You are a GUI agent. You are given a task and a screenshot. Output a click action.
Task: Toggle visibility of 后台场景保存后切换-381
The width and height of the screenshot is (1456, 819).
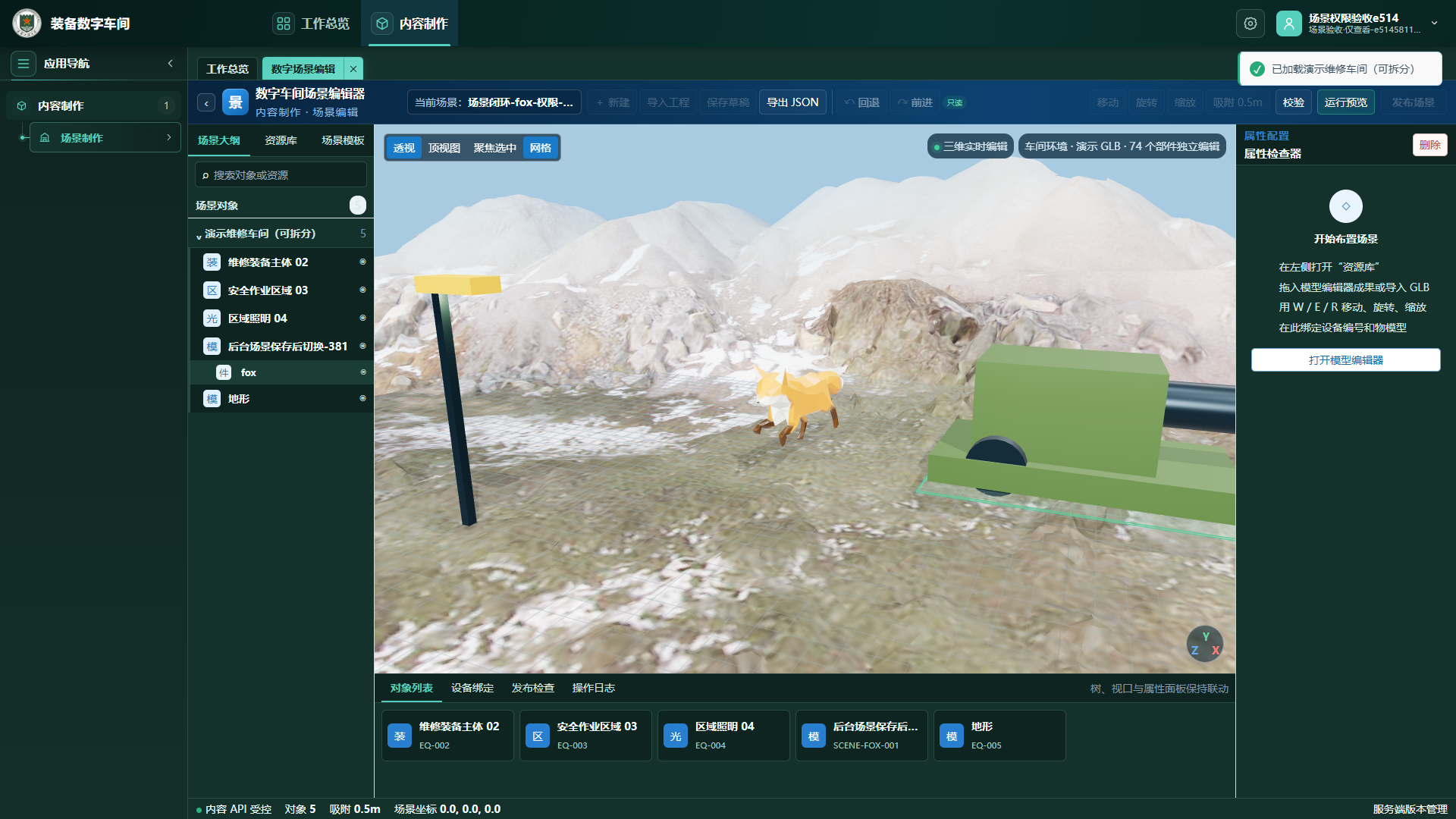click(x=362, y=347)
